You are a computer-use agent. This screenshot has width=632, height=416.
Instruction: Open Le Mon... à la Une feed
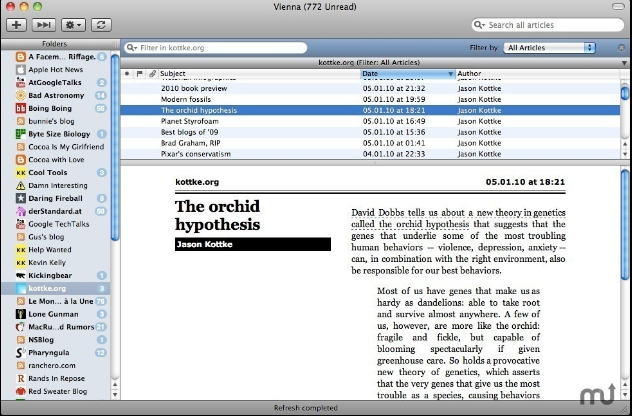point(55,301)
